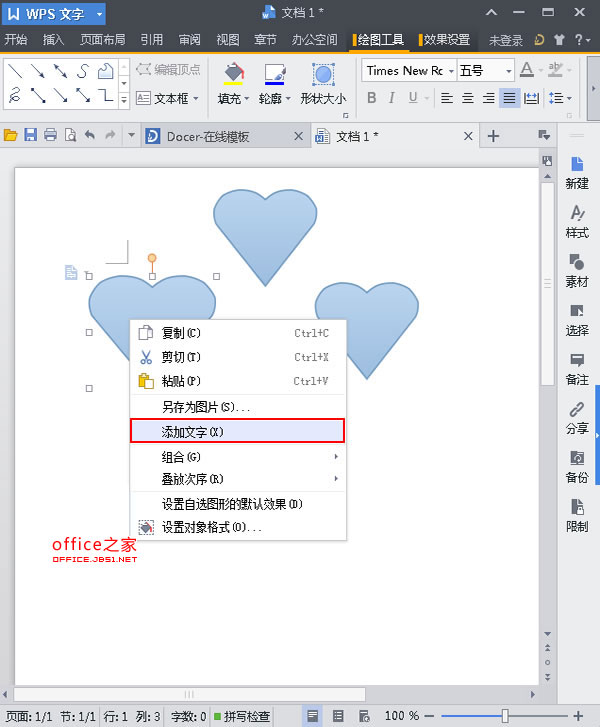600x727 pixels.
Task: Open the font size 五号 dropdown
Action: pyautogui.click(x=509, y=71)
